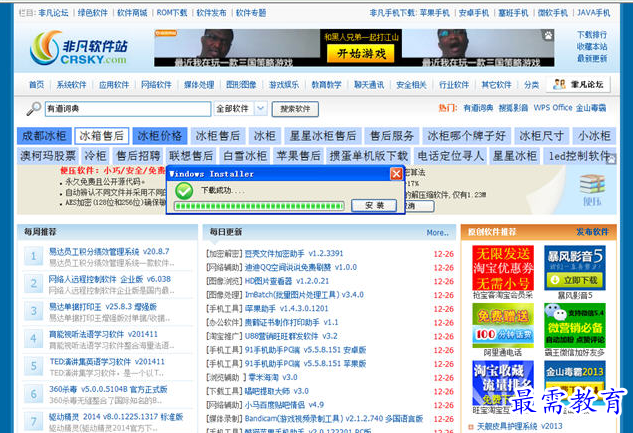Click the 收藏本站 link
Viewport: 633px width, 433px height.
[592, 47]
